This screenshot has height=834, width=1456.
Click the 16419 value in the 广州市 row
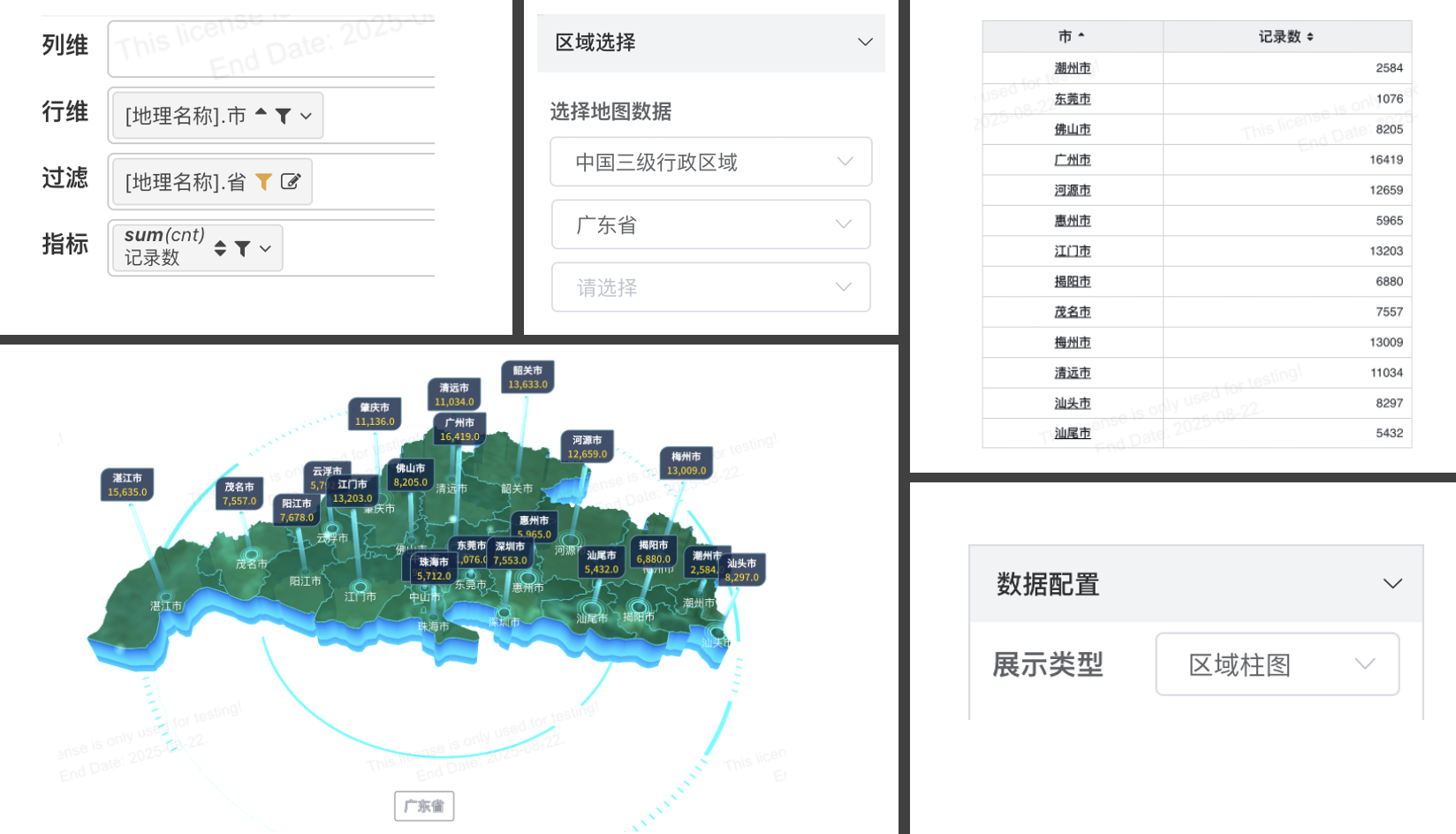point(1386,160)
